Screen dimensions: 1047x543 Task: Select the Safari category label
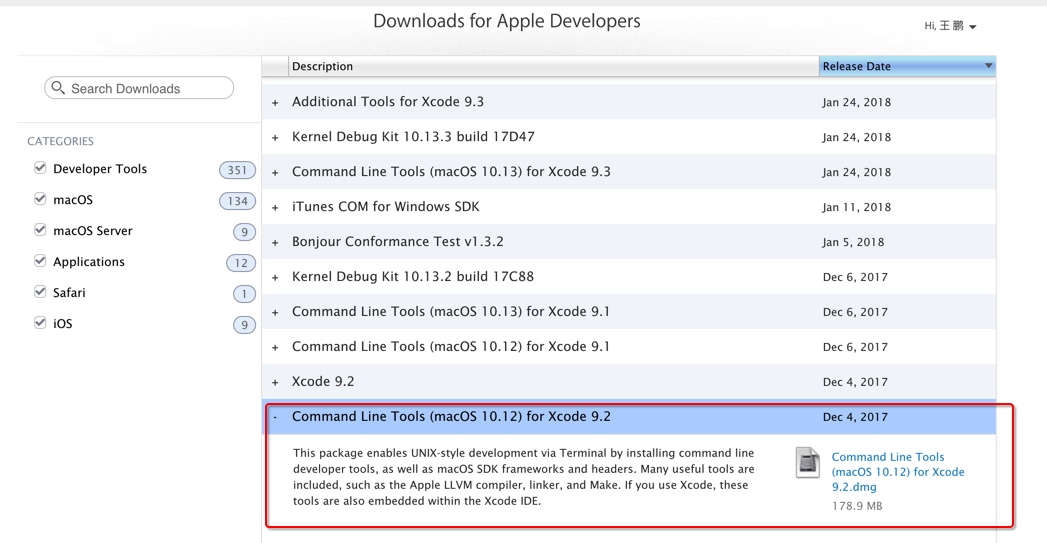coord(69,293)
